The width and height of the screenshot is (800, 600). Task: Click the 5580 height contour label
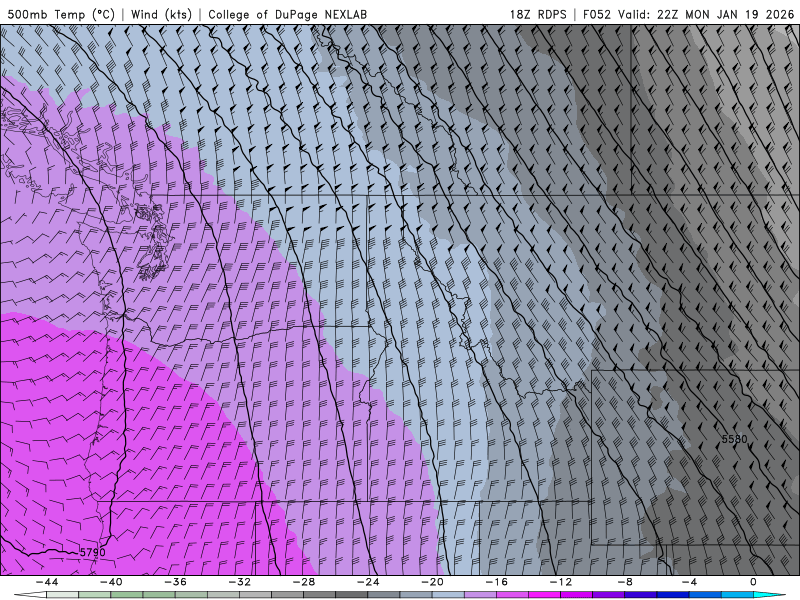point(735,439)
